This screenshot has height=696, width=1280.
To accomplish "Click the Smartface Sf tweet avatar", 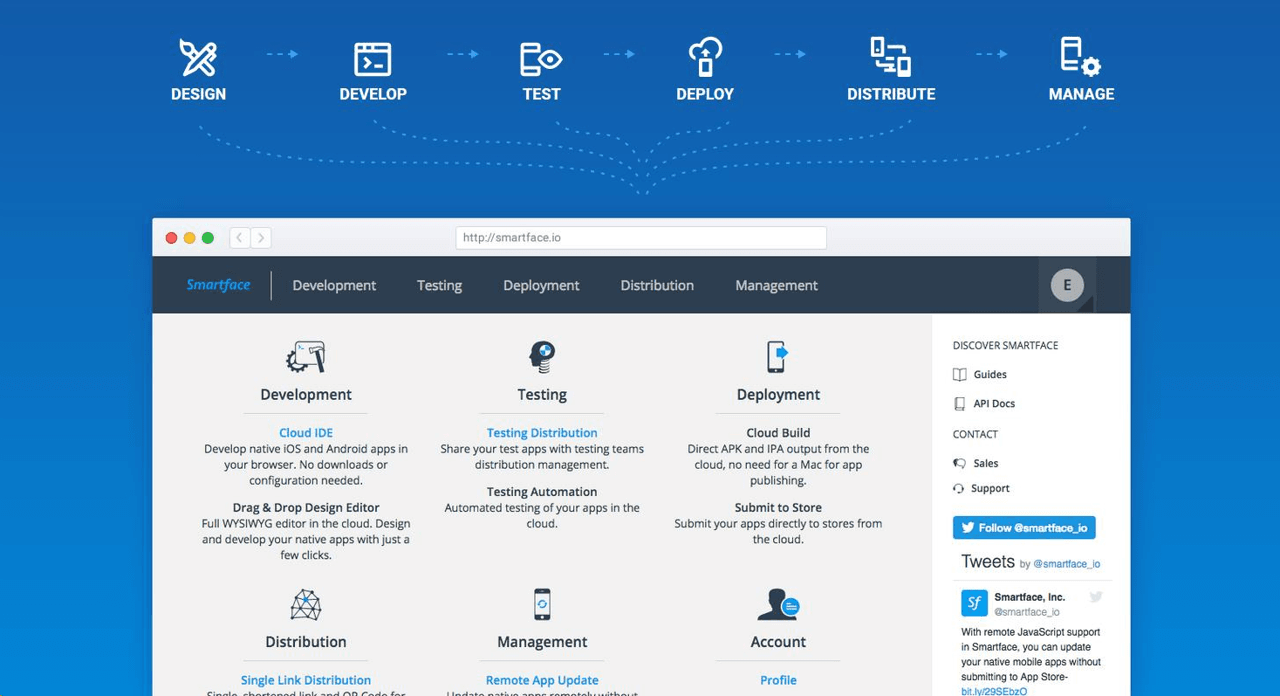I will (x=974, y=603).
